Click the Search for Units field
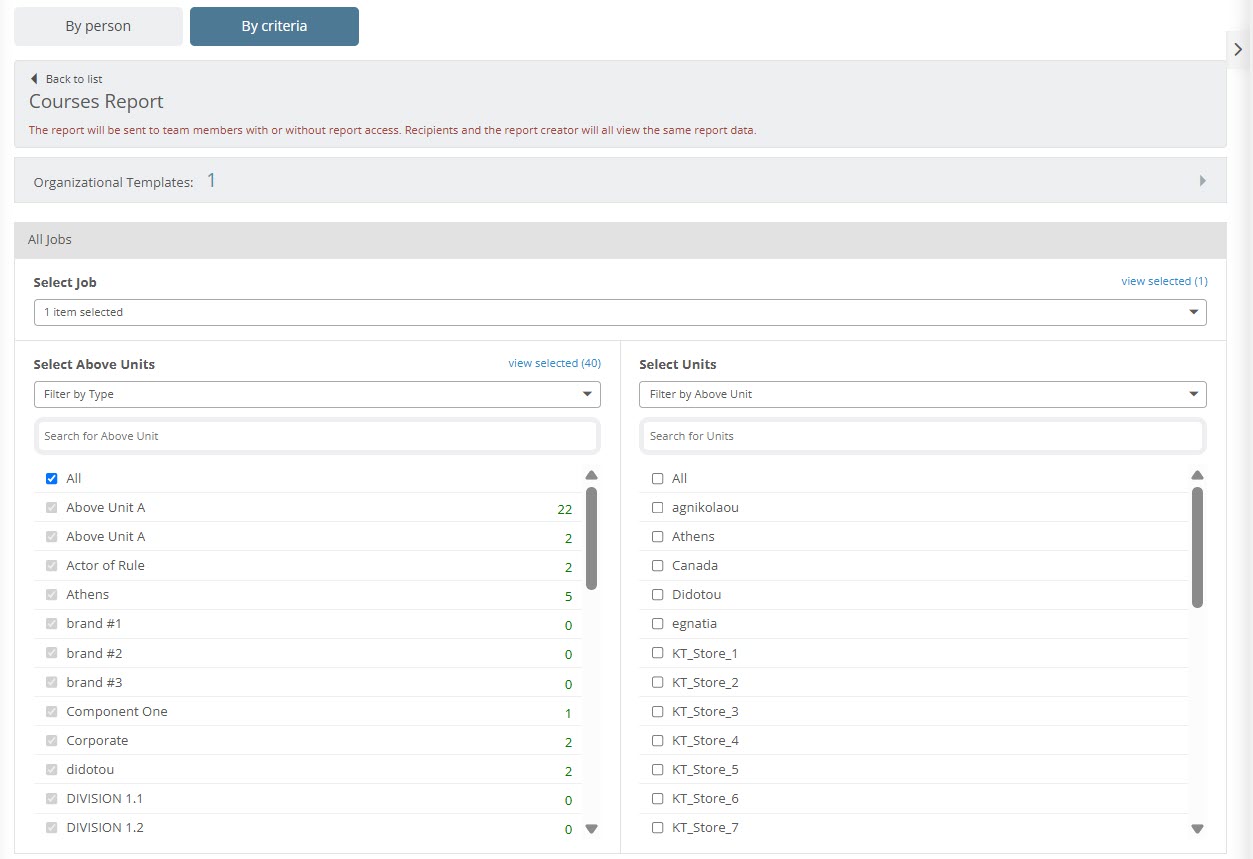This screenshot has height=859, width=1253. [x=921, y=436]
